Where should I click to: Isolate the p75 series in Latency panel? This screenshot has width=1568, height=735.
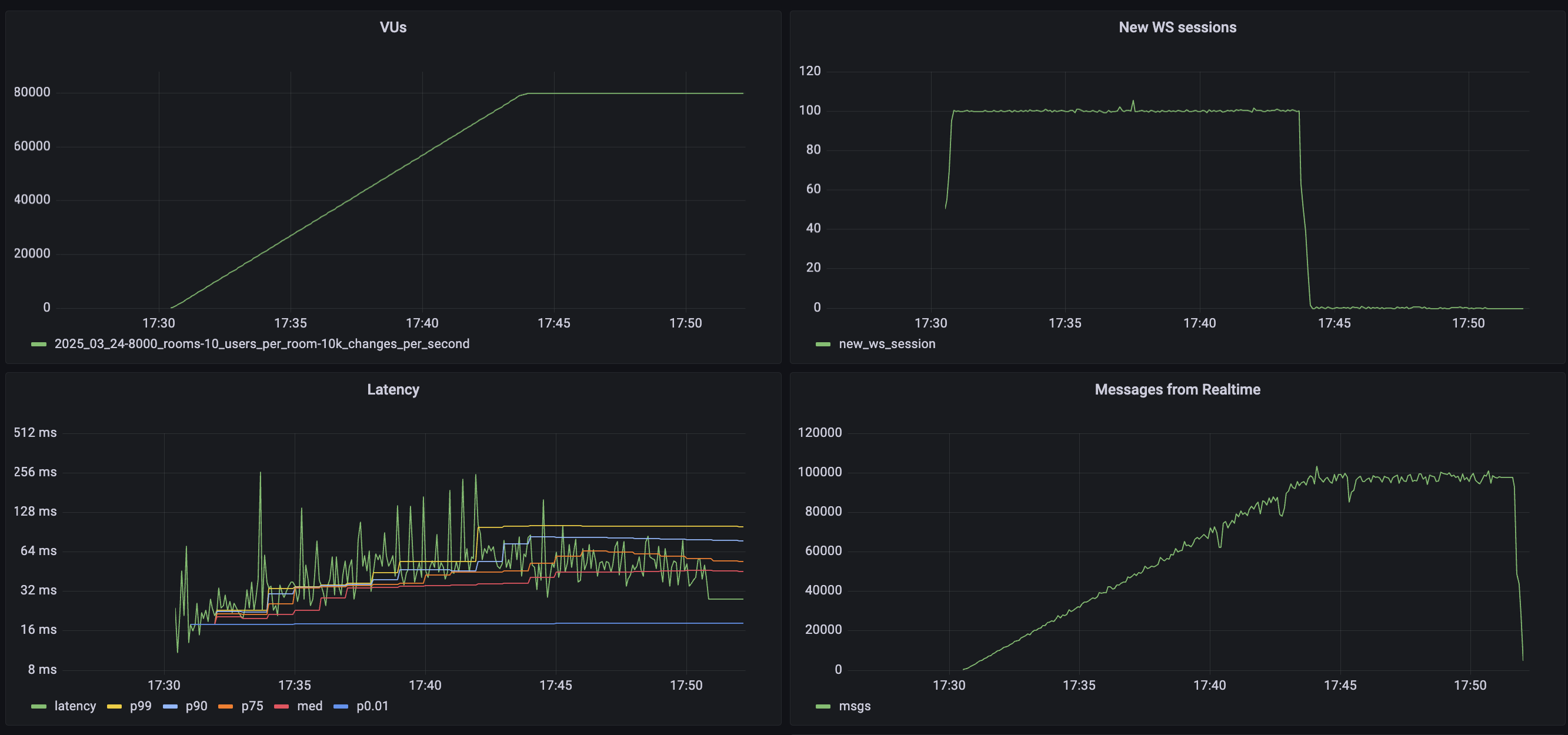[x=251, y=706]
